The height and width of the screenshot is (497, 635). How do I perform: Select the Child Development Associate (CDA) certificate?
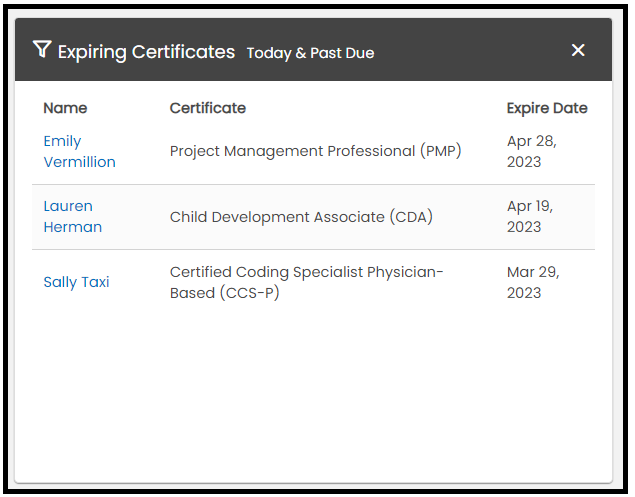[x=301, y=217]
